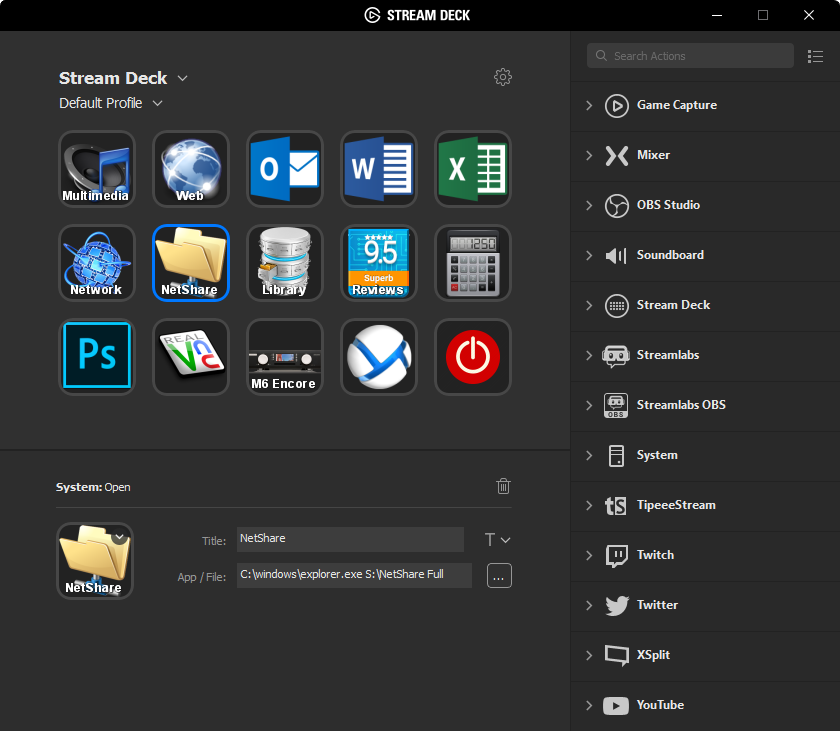Toggle the action list view icon
840x731 pixels.
(815, 56)
